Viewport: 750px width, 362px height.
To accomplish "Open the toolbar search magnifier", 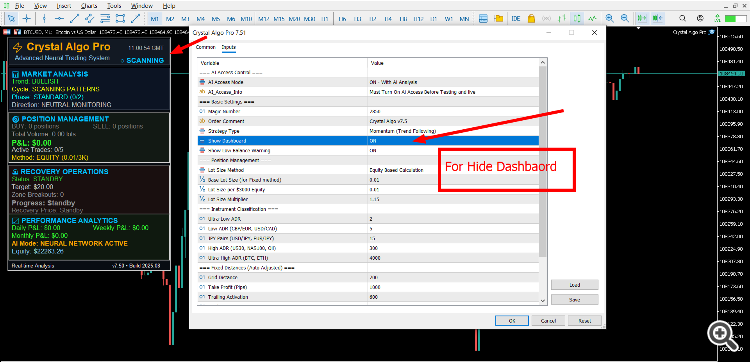I will tap(683, 19).
